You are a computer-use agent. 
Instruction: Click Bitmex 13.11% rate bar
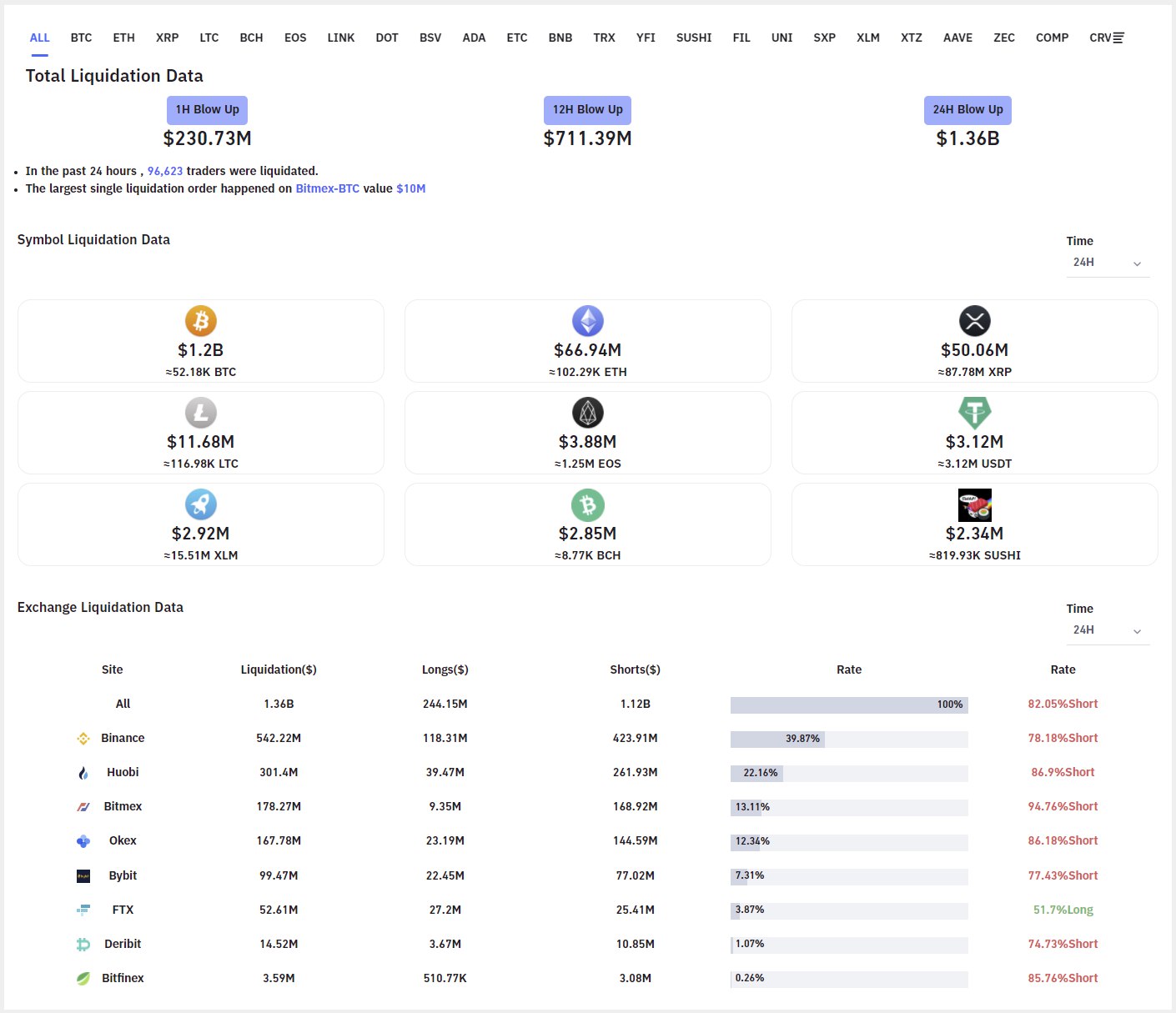coord(849,807)
